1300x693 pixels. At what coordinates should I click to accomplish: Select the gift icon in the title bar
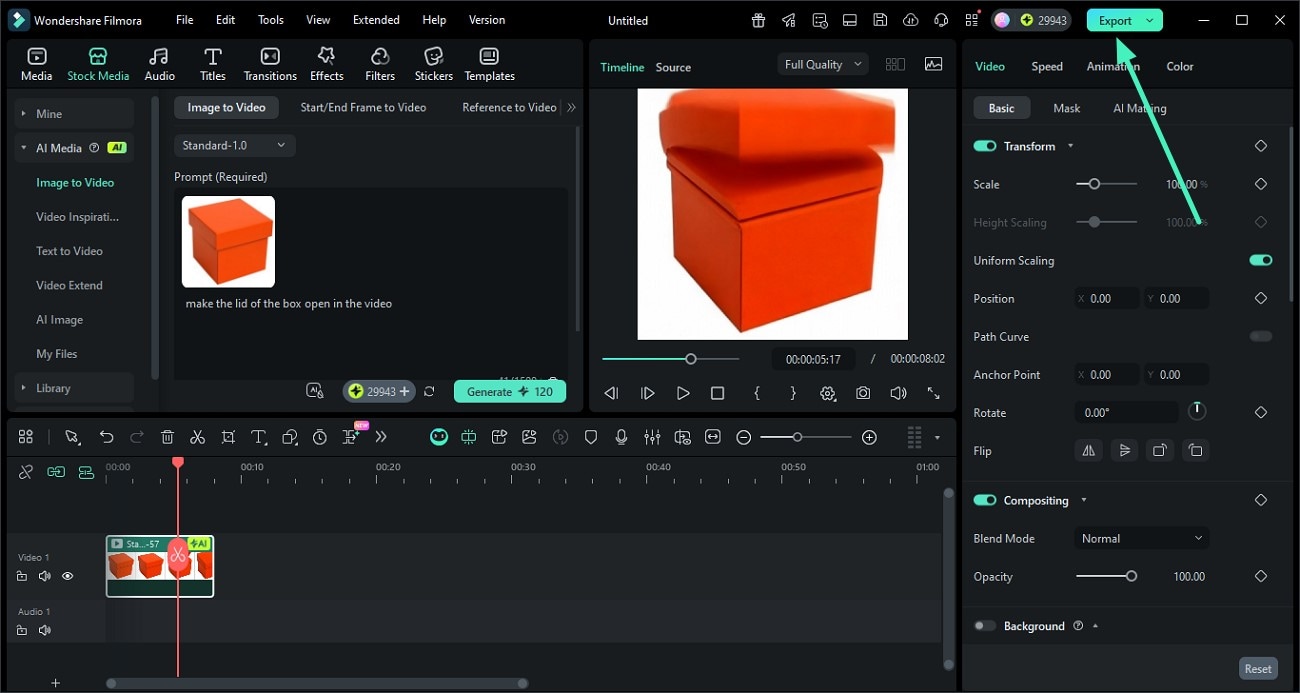click(758, 19)
